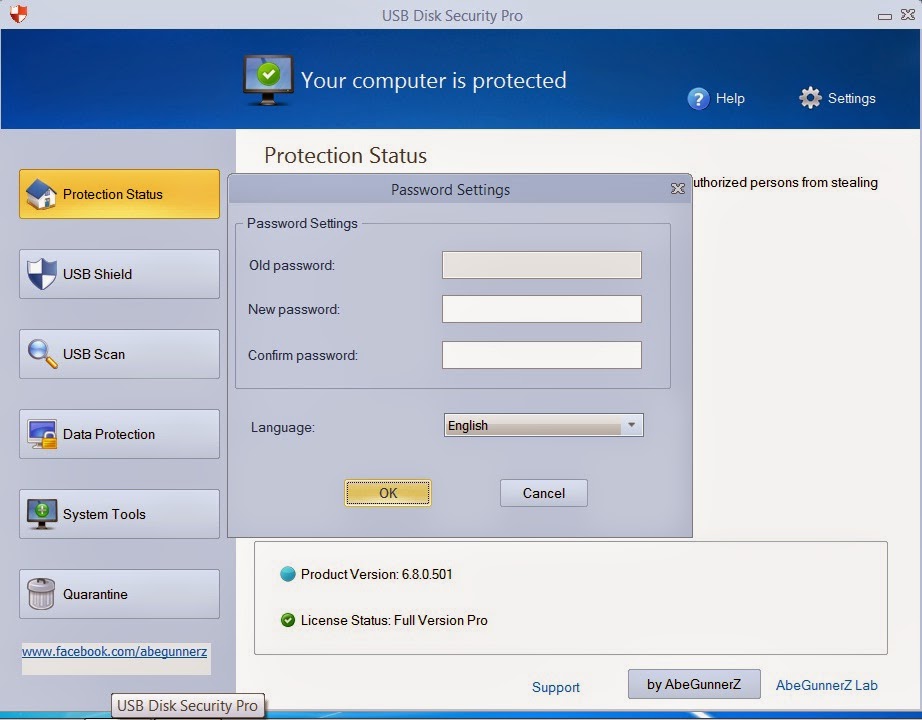The height and width of the screenshot is (720, 922).
Task: Focus the New password field
Action: (542, 309)
